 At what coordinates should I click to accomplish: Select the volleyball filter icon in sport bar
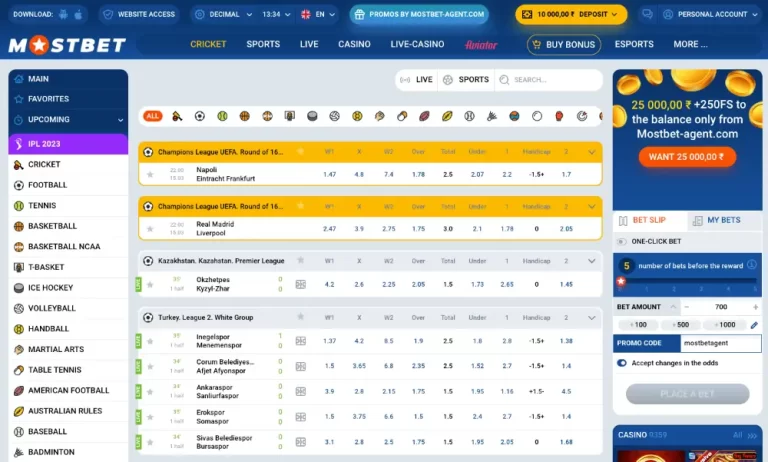[335, 116]
